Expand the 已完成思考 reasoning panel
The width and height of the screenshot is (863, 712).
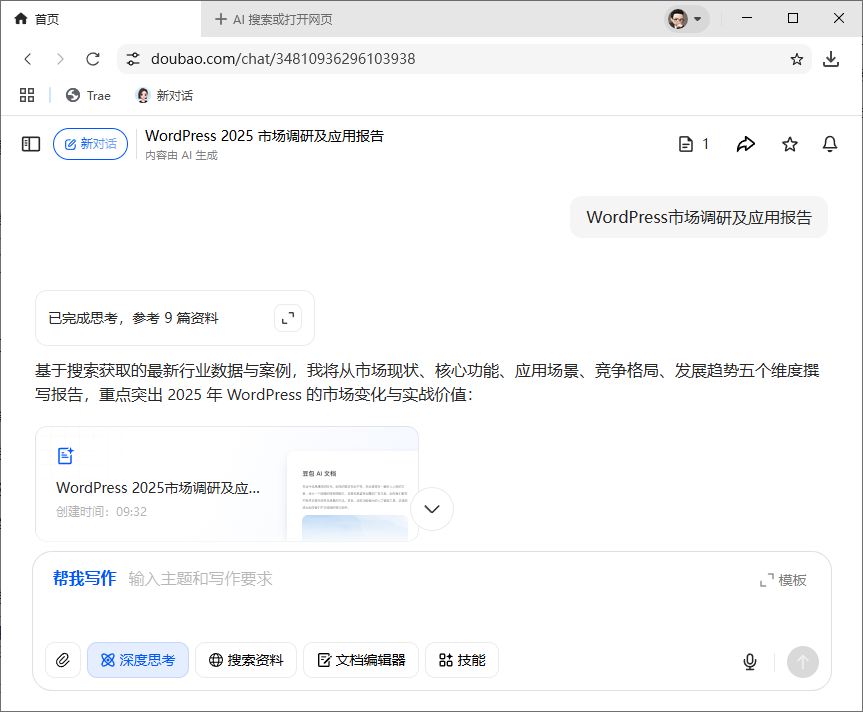point(287,317)
